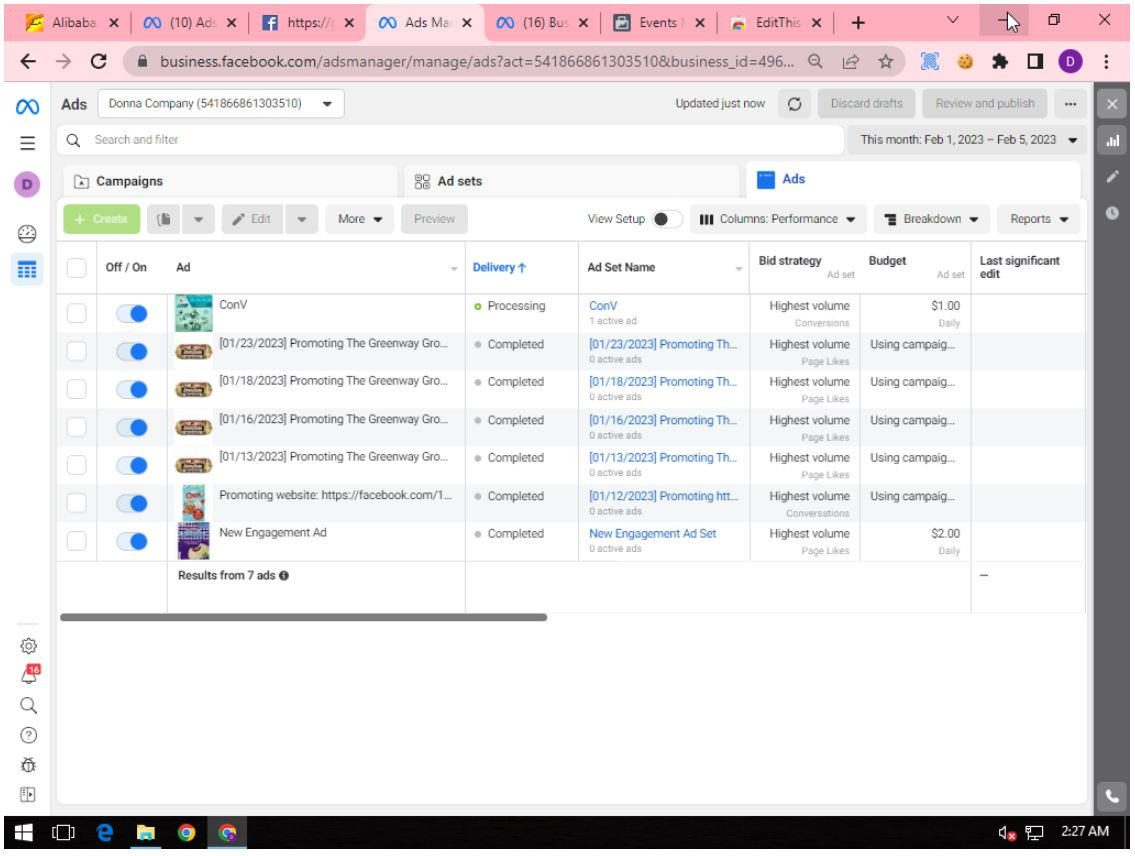This screenshot has height=856, width=1135.
Task: Select the Ads tab
Action: tap(914, 179)
